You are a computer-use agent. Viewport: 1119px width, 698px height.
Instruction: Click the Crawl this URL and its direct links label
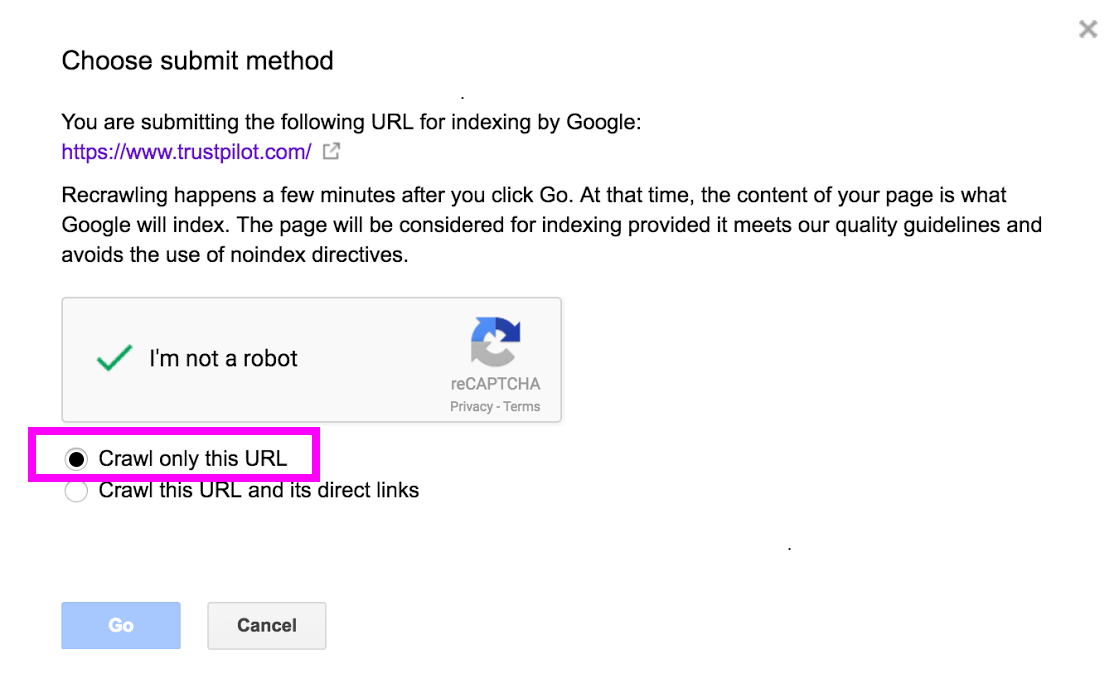click(x=258, y=490)
